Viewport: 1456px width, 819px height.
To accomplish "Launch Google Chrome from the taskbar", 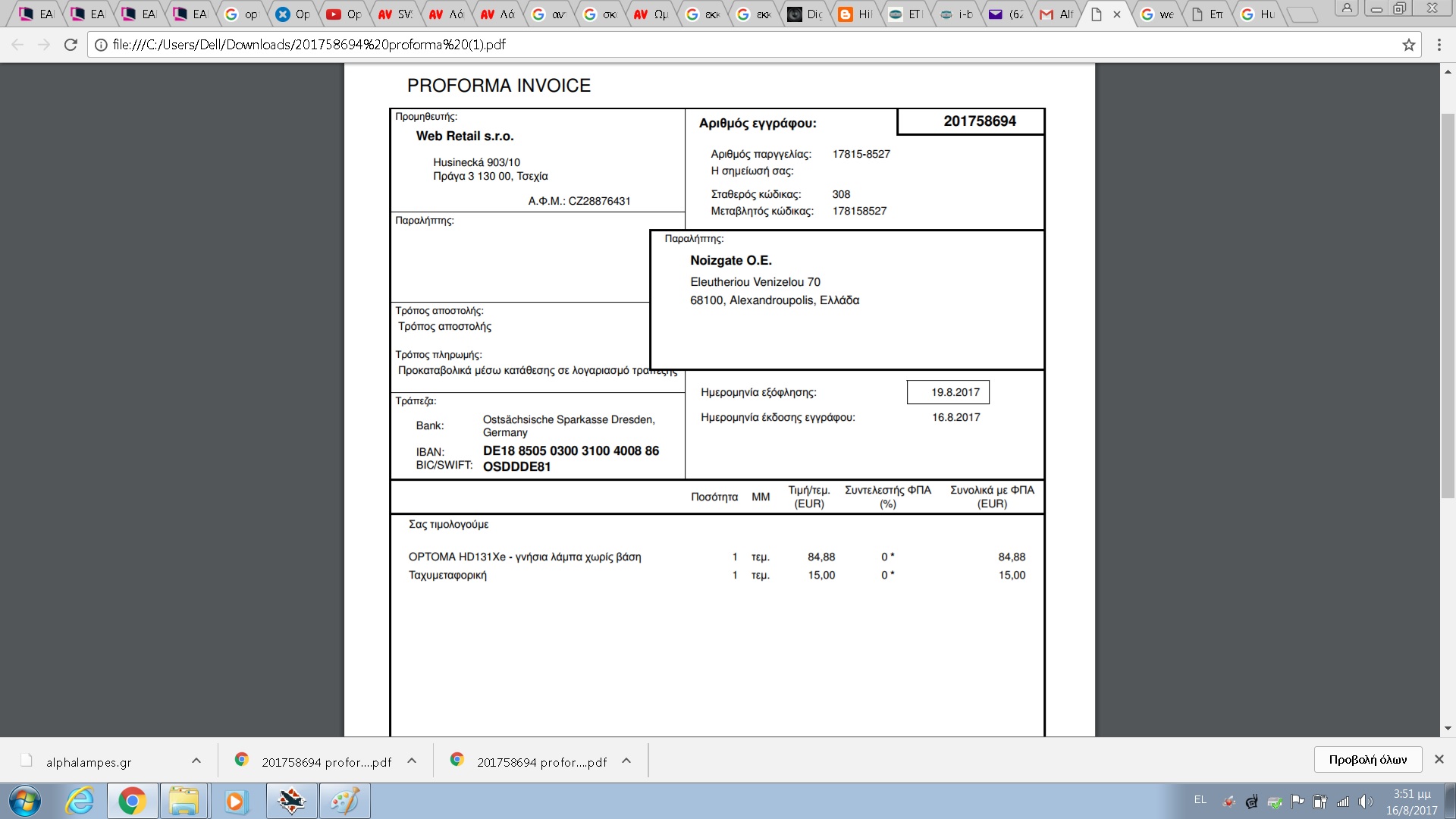I will (133, 801).
